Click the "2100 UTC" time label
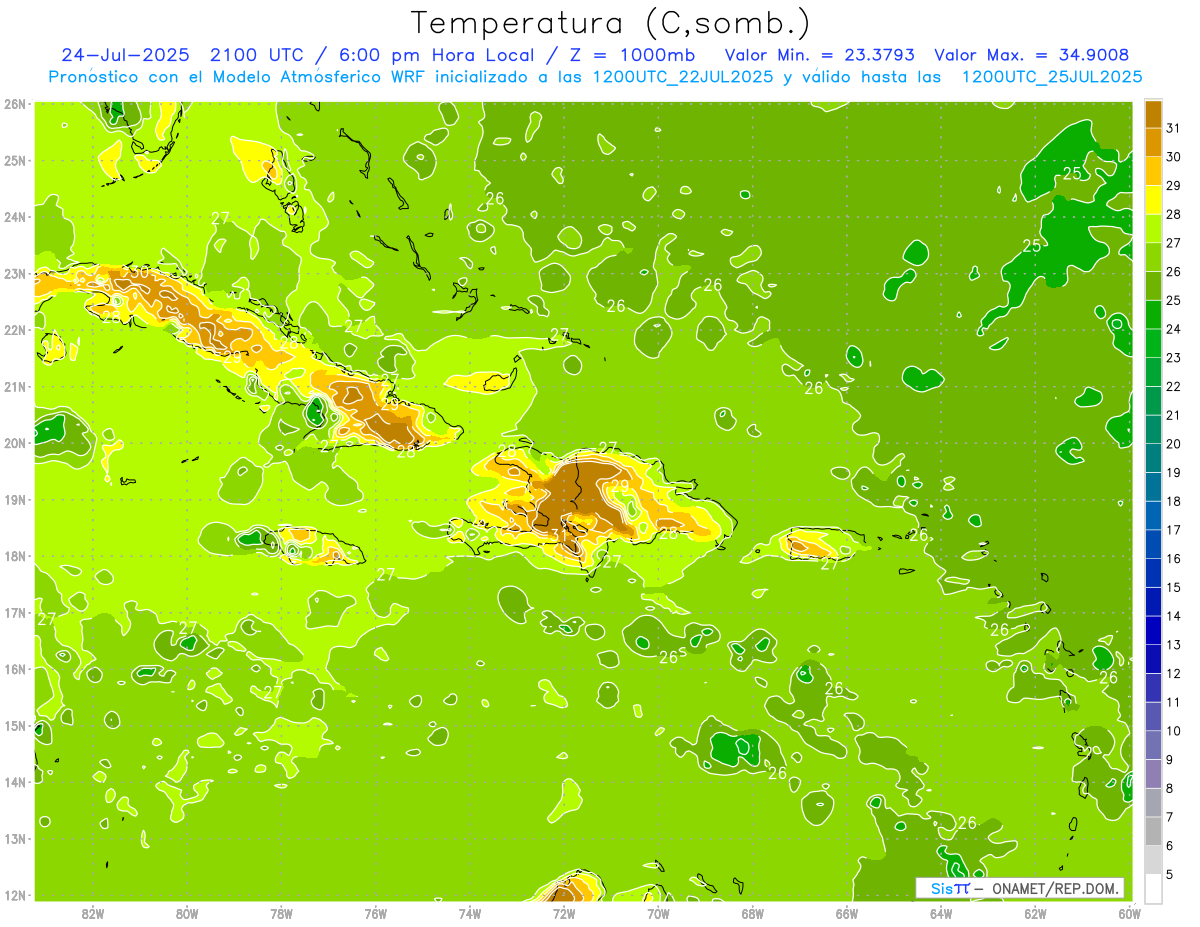This screenshot has width=1200, height=927. 255,54
